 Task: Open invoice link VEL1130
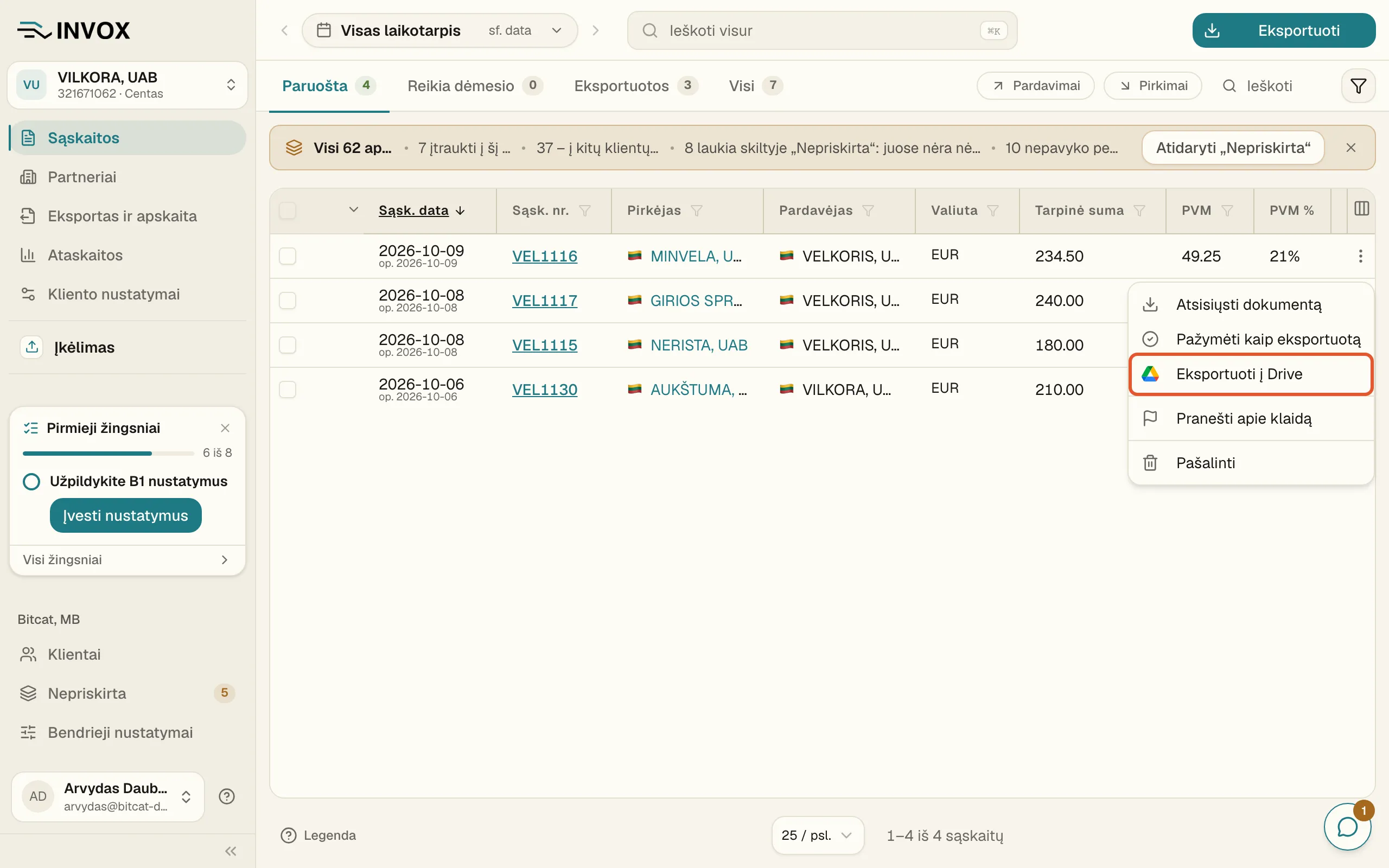click(x=544, y=389)
